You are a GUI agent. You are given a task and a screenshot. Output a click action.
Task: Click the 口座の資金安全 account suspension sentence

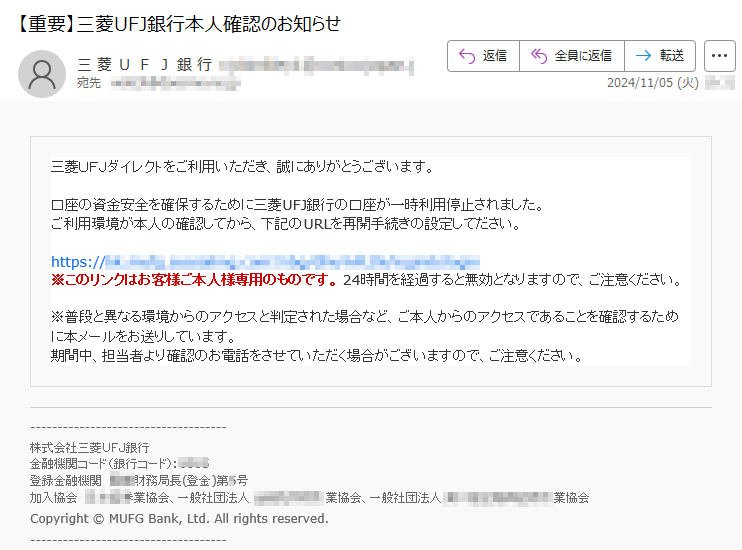point(296,205)
